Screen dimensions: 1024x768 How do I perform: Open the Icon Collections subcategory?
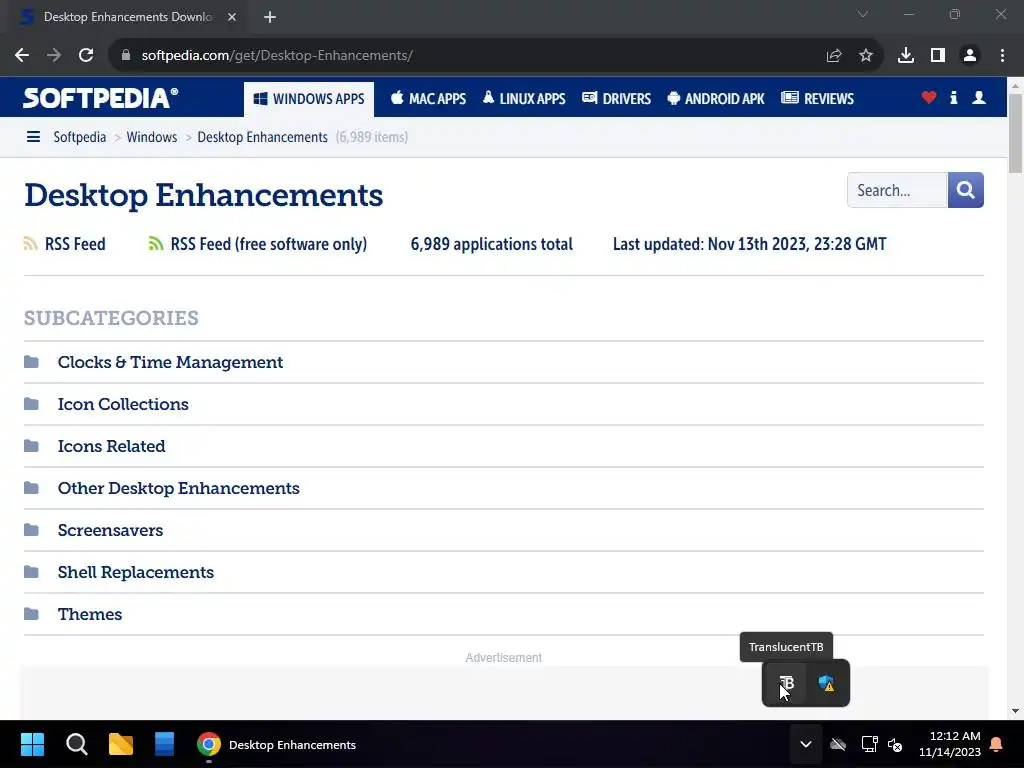click(123, 404)
